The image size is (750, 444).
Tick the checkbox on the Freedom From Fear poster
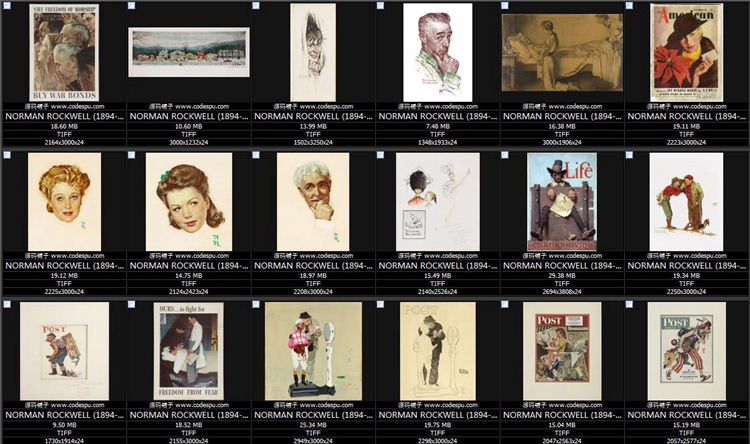132,304
